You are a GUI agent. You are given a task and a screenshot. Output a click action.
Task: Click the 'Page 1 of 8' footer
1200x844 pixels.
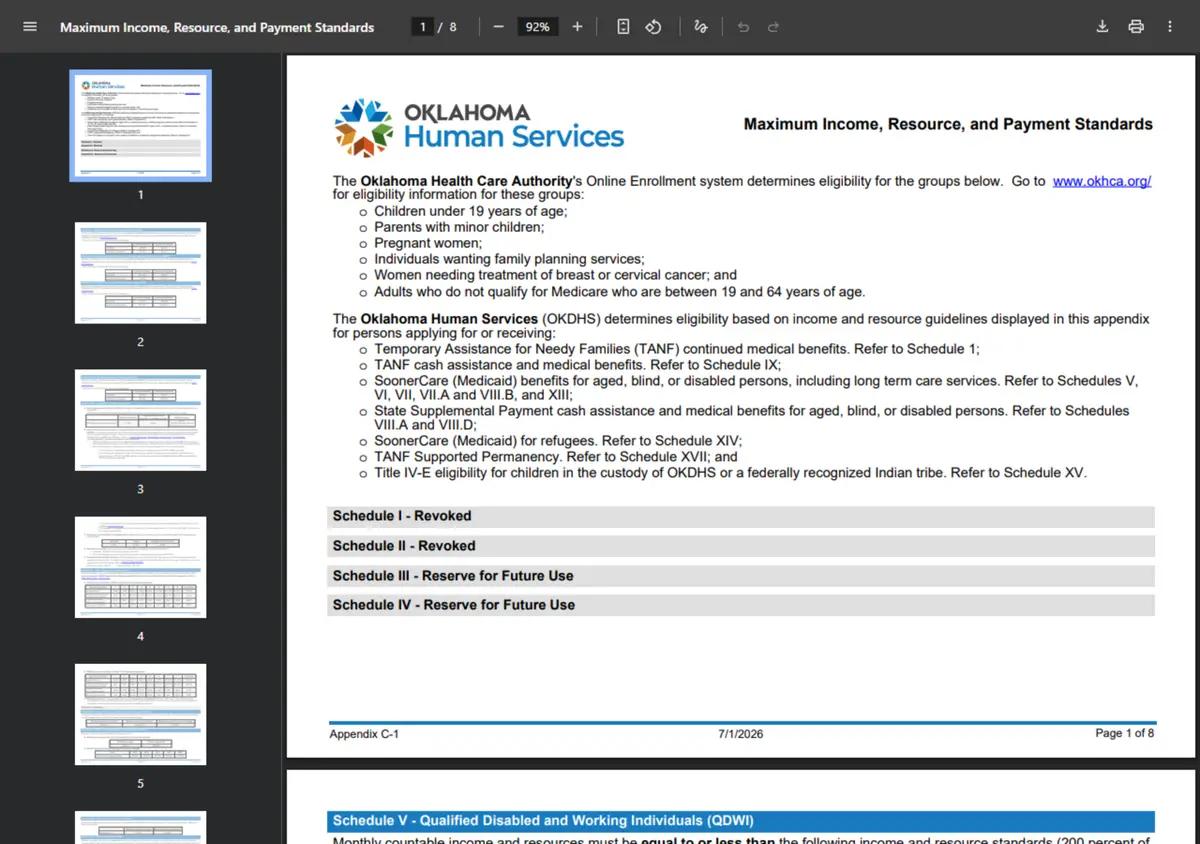point(1124,733)
